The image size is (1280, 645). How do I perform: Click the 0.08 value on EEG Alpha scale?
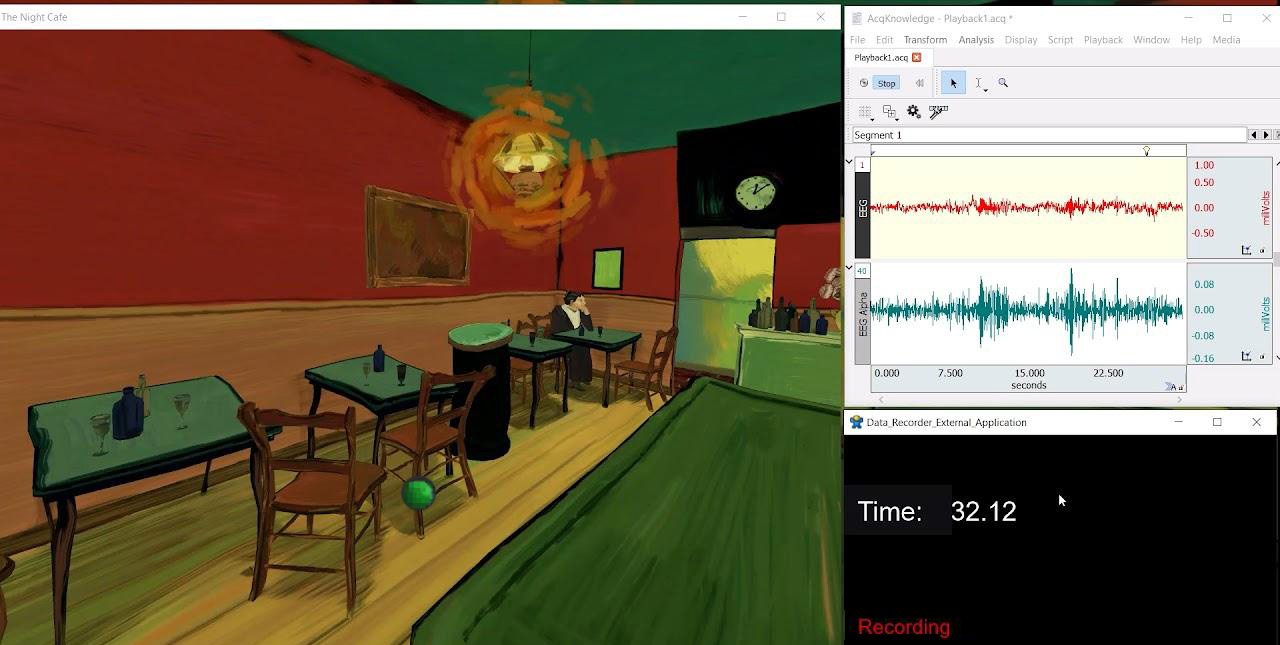pos(1204,284)
